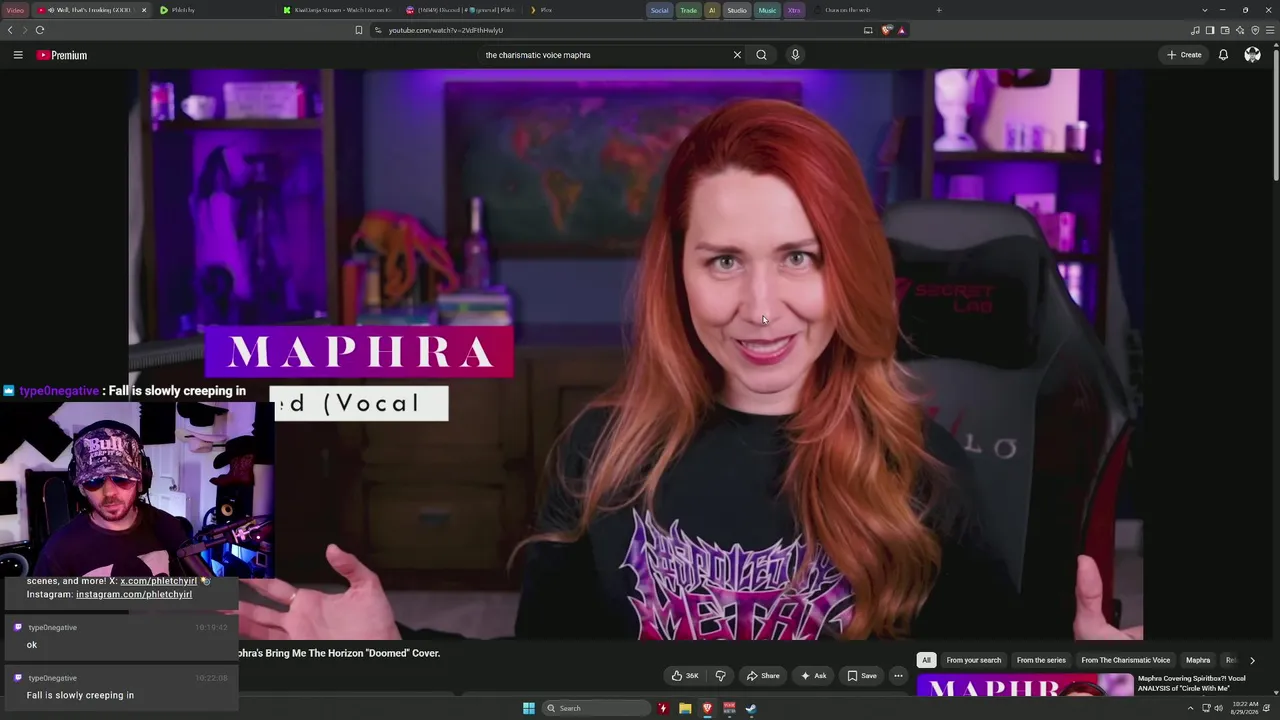Open the x.com/phletchyirl link
Screen dimensions: 1280x720
pos(158,581)
